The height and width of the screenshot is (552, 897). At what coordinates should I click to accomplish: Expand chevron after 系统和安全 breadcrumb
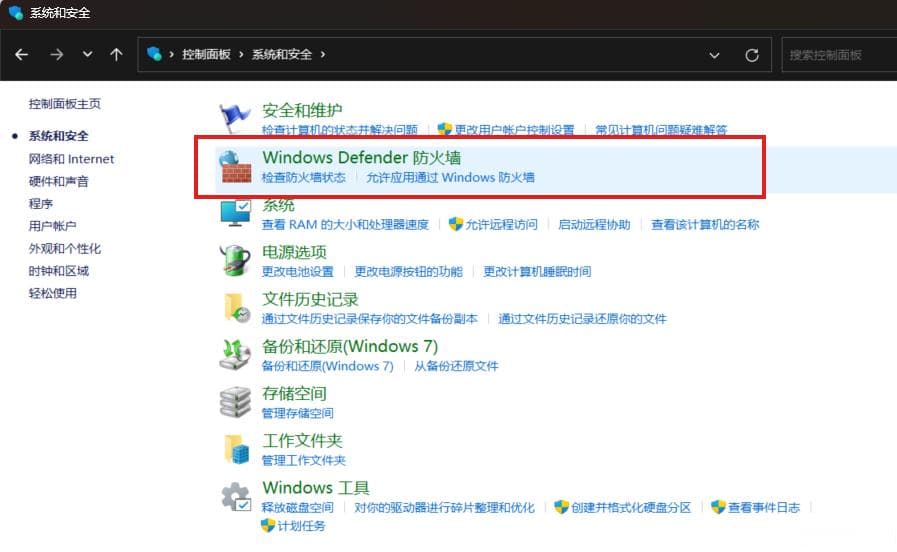323,54
